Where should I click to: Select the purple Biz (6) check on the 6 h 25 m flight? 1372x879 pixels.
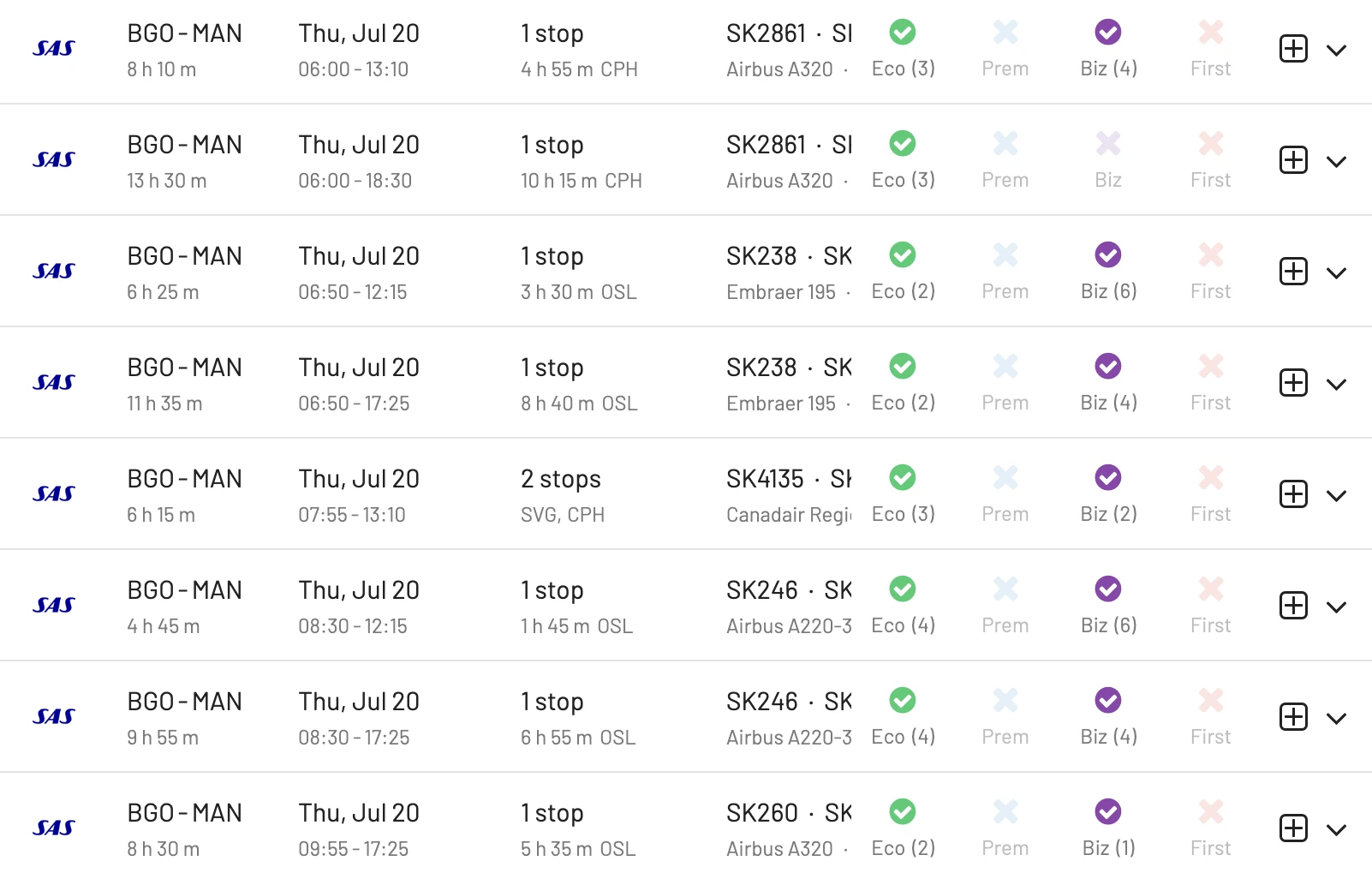[1108, 254]
